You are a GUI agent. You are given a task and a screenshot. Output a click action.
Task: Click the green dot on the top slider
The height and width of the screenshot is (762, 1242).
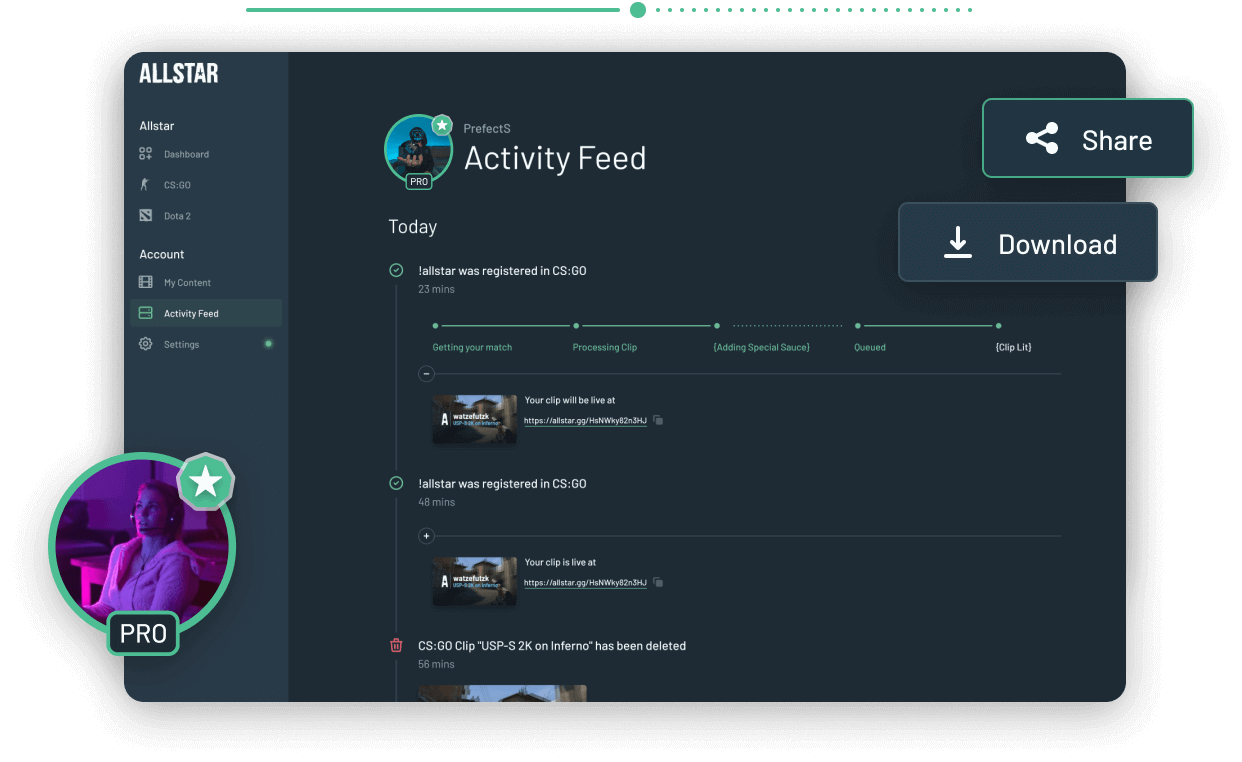(638, 10)
